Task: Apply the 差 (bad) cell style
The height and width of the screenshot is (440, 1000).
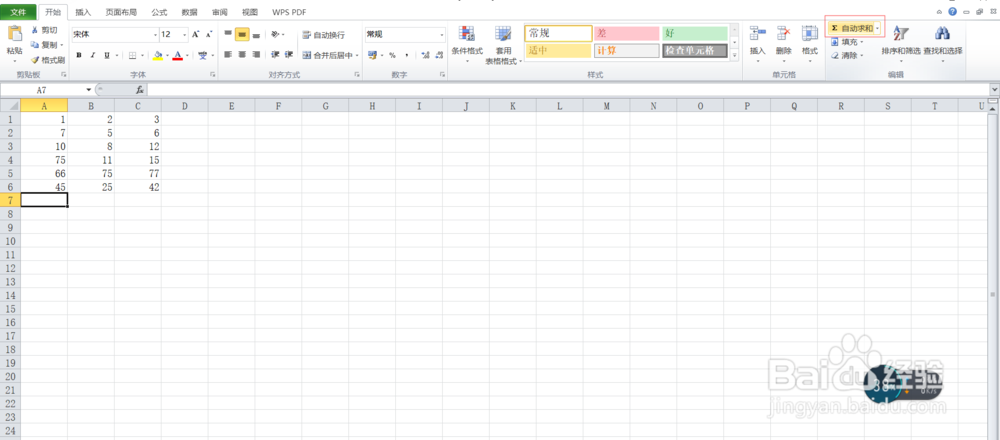Action: 626,33
